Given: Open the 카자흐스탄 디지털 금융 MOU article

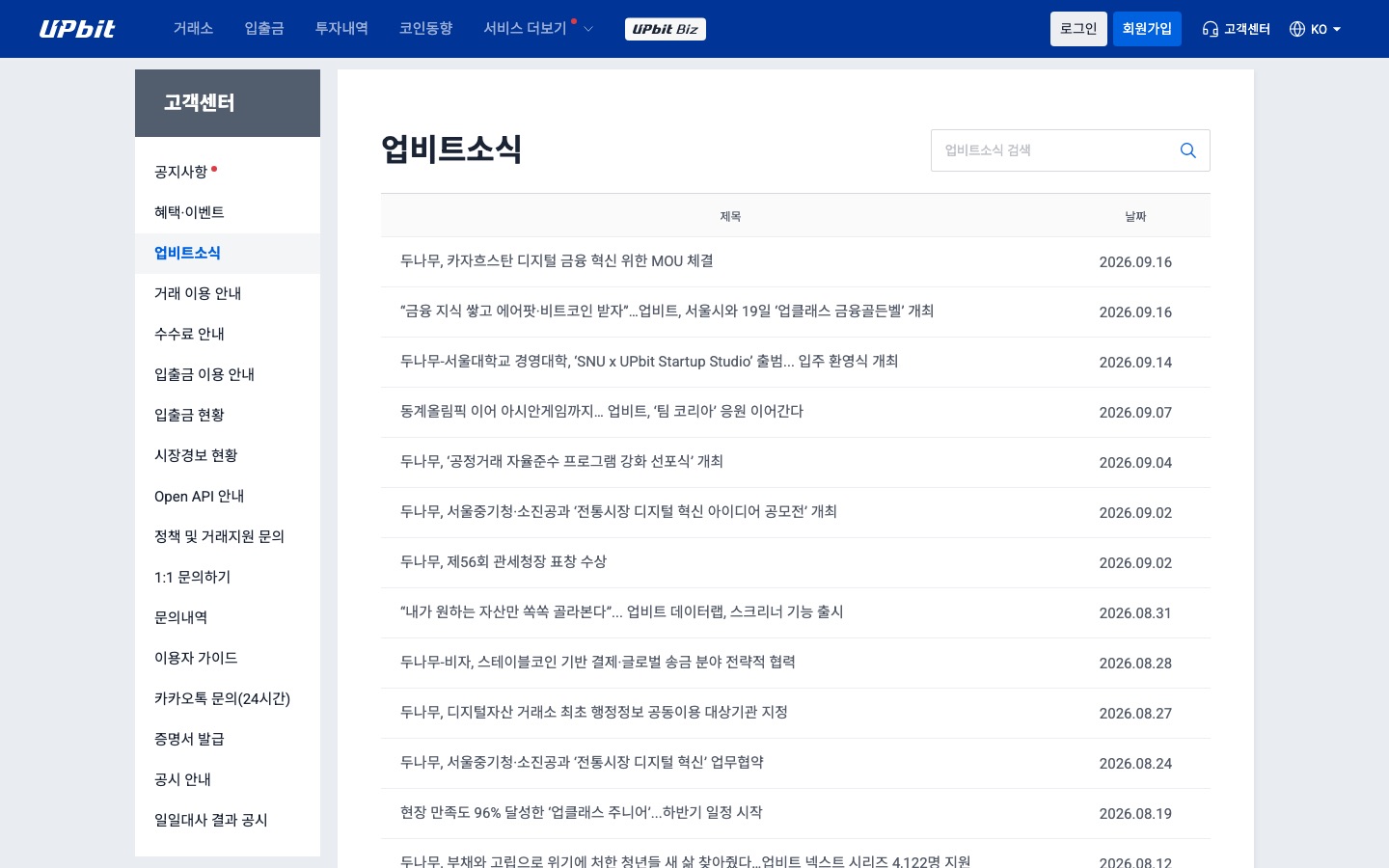Looking at the screenshot, I should pyautogui.click(x=557, y=261).
